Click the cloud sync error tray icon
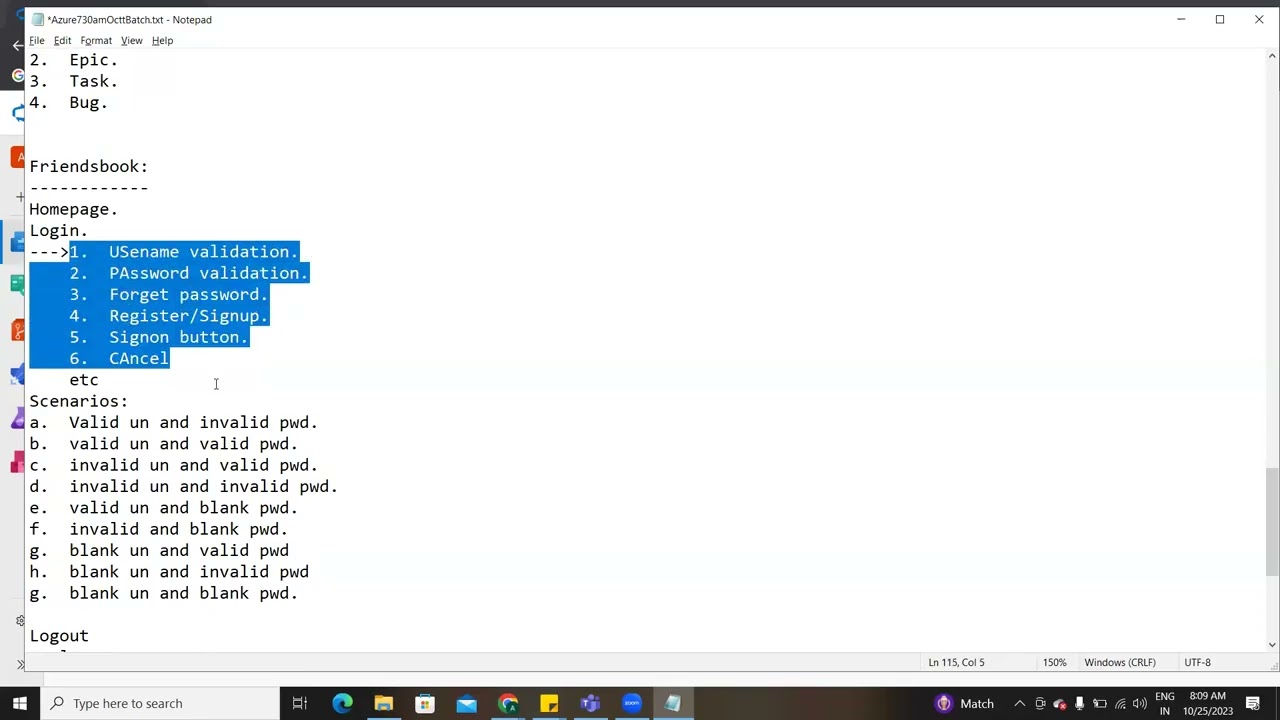This screenshot has width=1280, height=720. pos(1060,703)
